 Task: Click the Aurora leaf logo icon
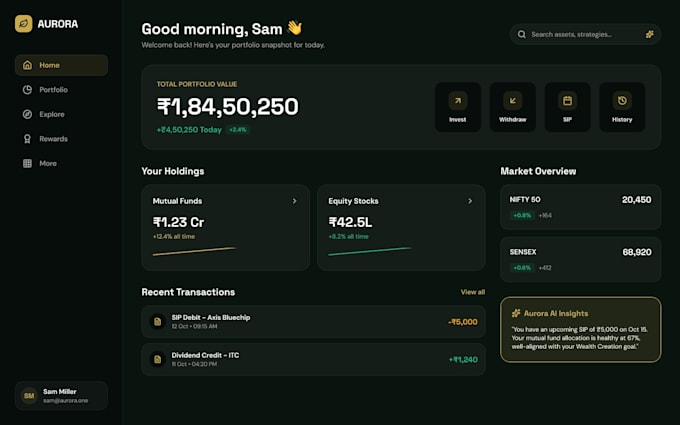23,24
